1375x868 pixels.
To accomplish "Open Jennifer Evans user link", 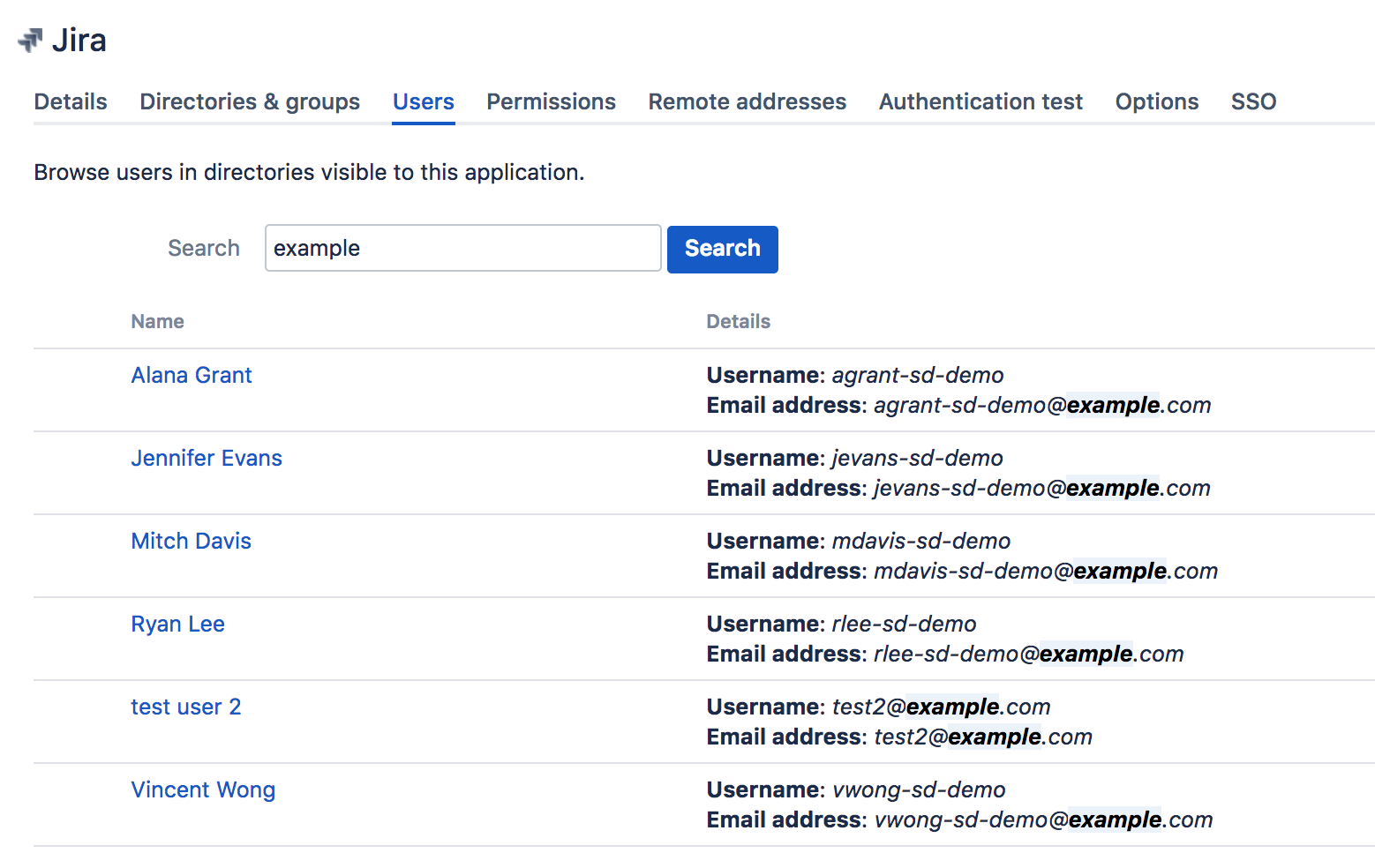I will pos(207,459).
